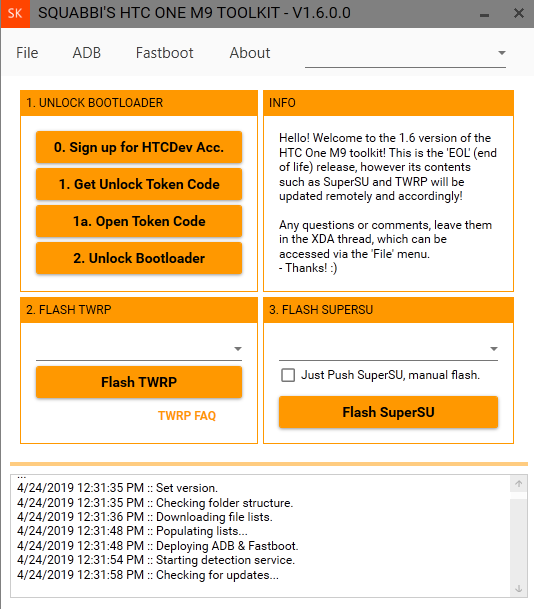Open the ADB menu
Image resolution: width=534 pixels, height=609 pixels.
(87, 53)
